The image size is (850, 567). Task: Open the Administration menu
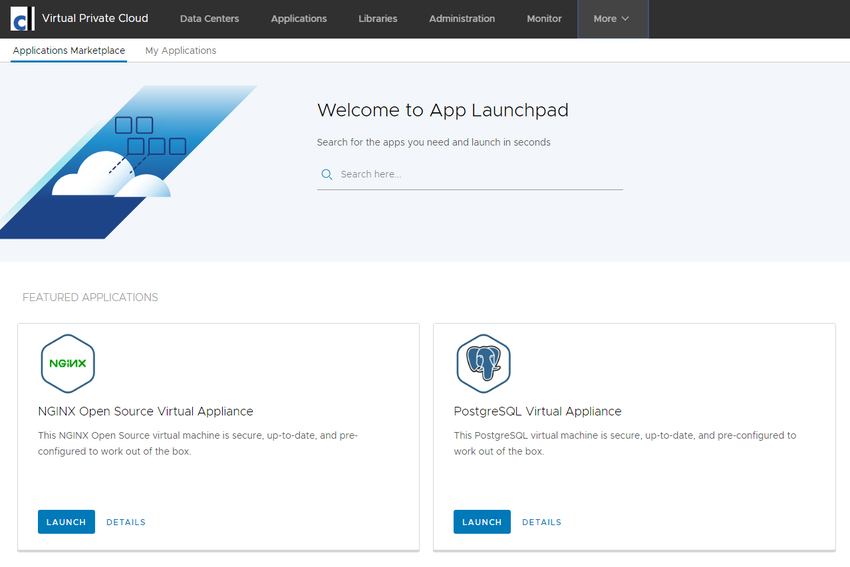coord(462,19)
